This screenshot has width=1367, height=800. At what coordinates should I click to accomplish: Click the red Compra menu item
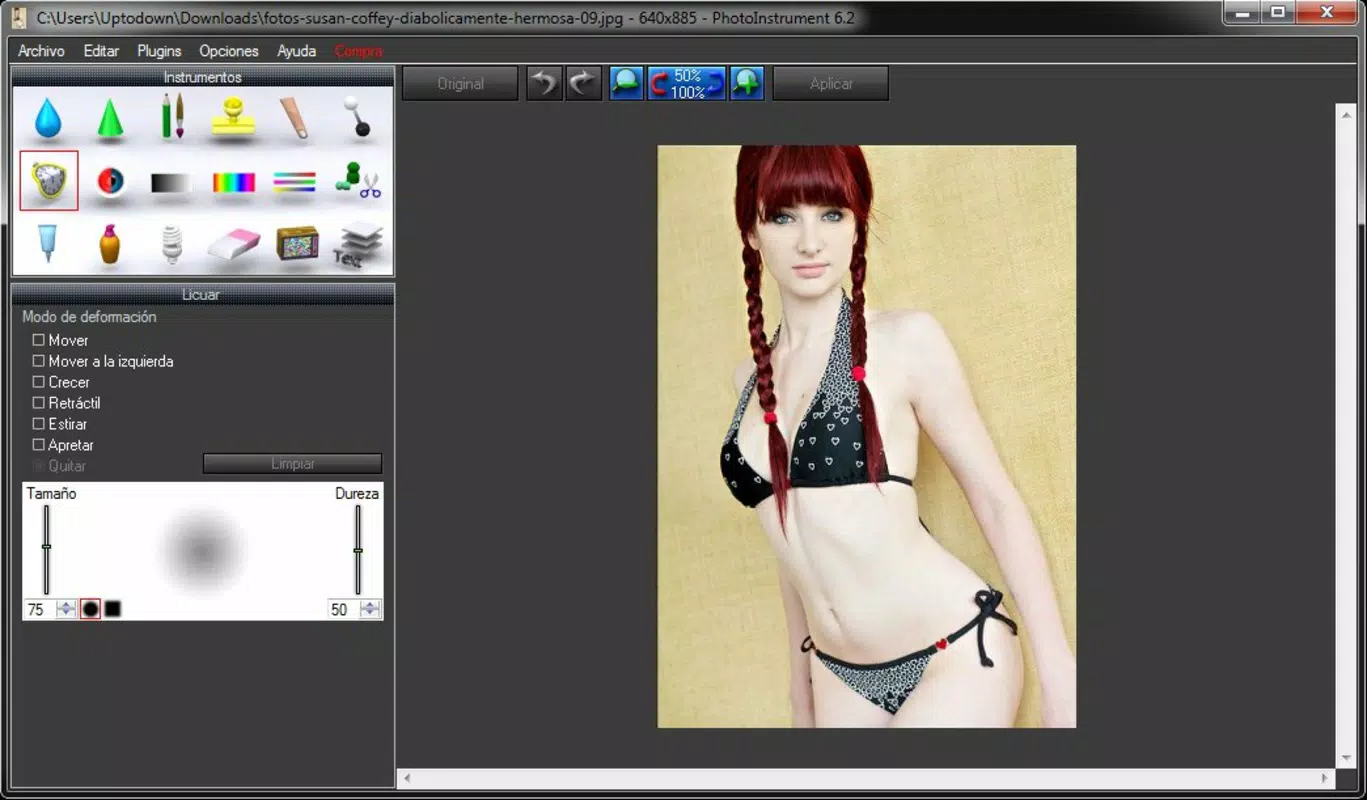point(358,51)
